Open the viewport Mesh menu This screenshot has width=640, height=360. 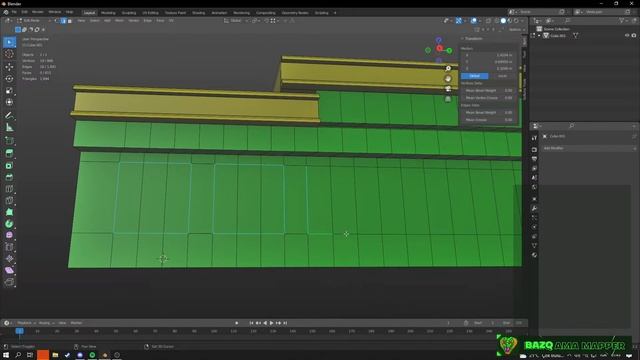[x=119, y=20]
